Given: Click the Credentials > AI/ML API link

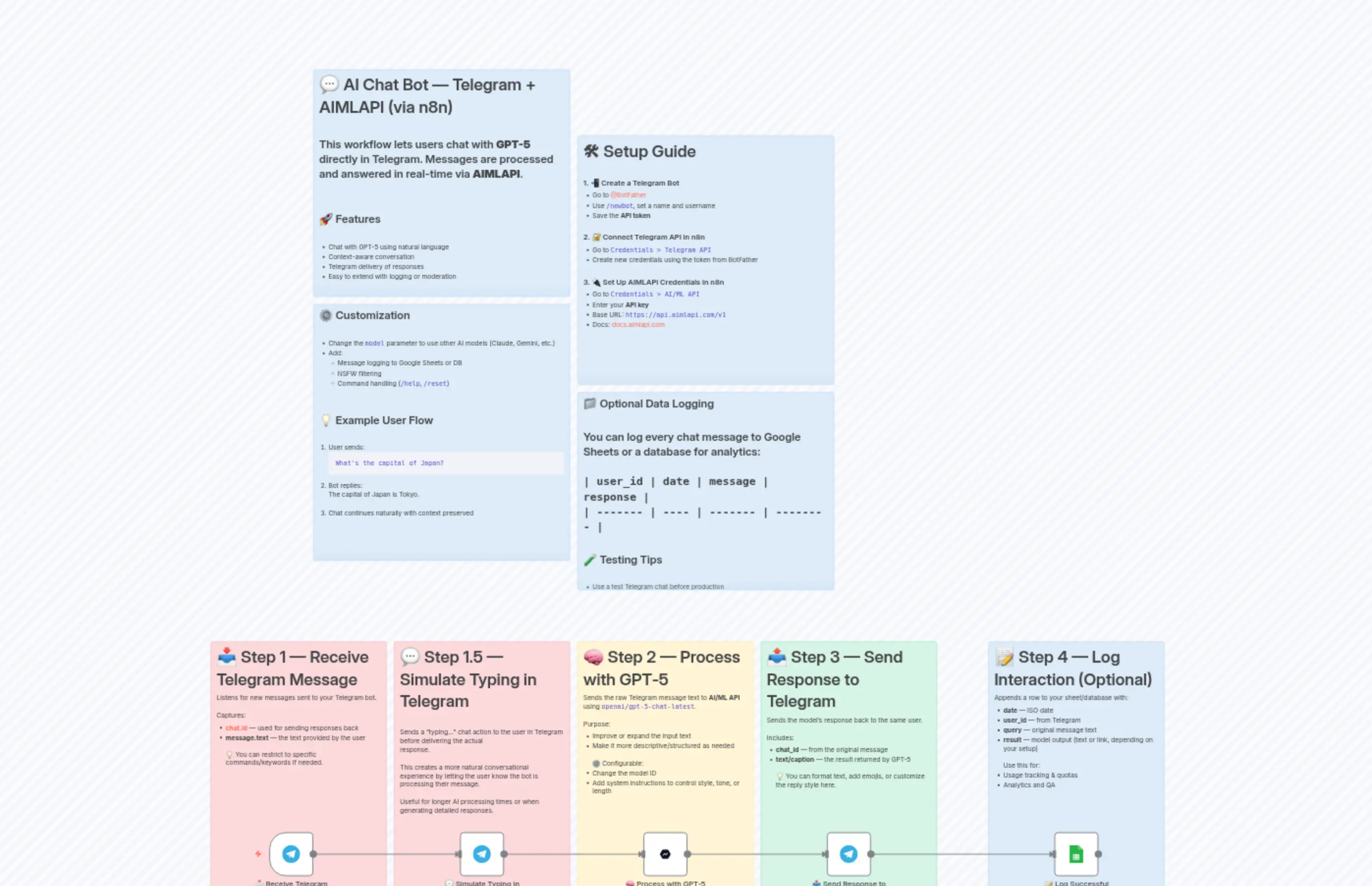Looking at the screenshot, I should 655,294.
